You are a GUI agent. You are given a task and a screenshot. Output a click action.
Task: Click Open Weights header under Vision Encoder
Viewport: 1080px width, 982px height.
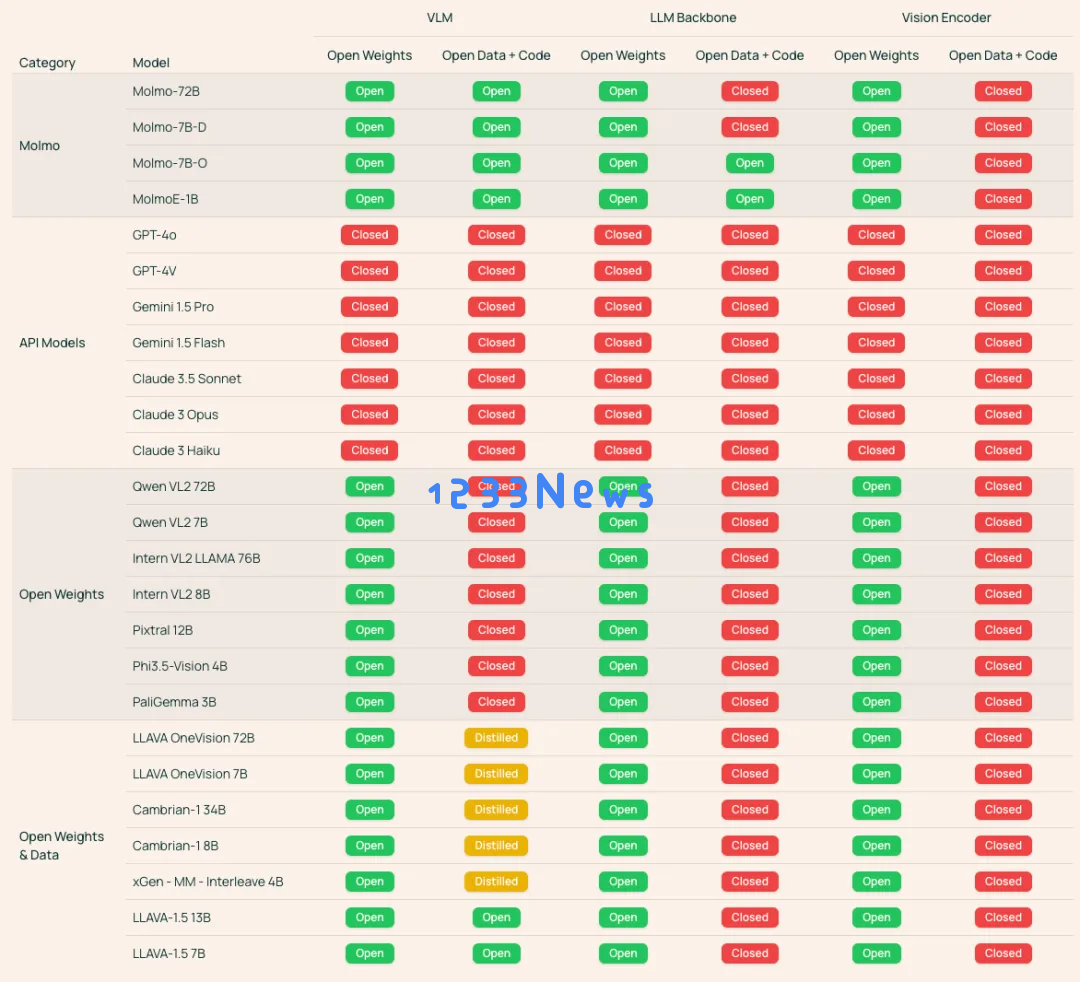click(876, 55)
